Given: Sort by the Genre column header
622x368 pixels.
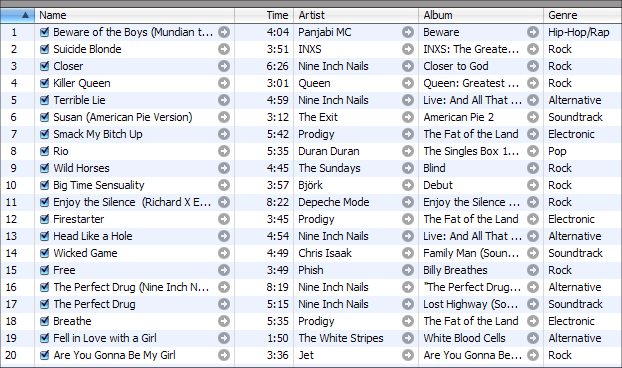Looking at the screenshot, I should click(x=582, y=15).
